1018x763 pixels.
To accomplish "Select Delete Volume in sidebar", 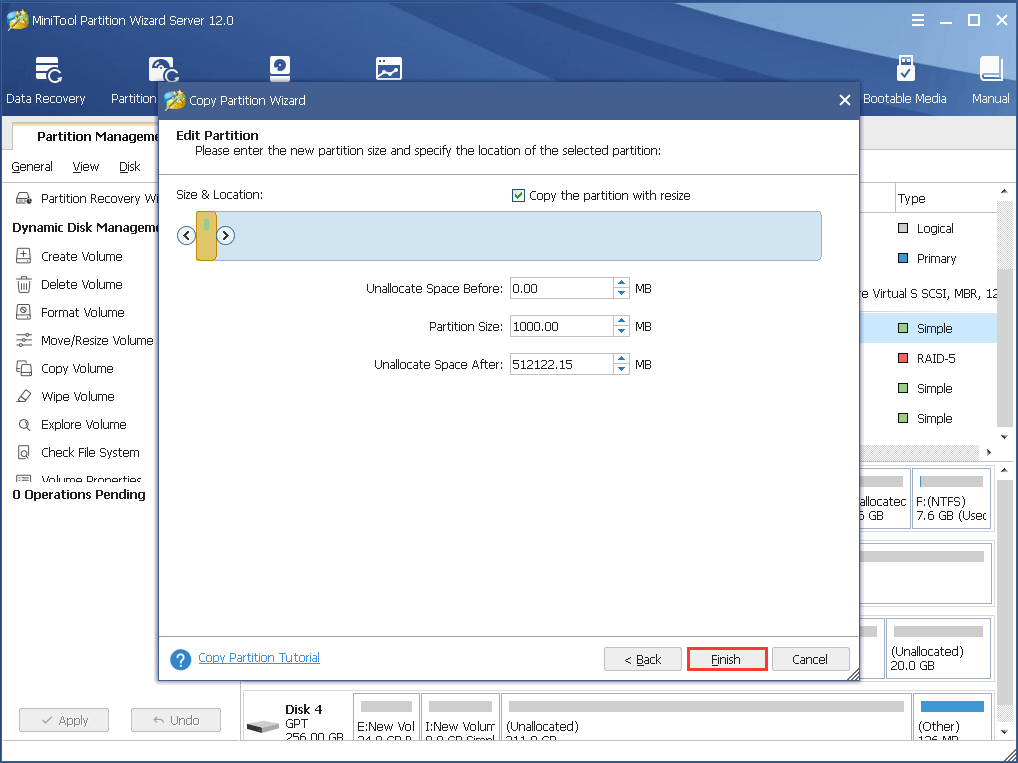I will (x=81, y=284).
